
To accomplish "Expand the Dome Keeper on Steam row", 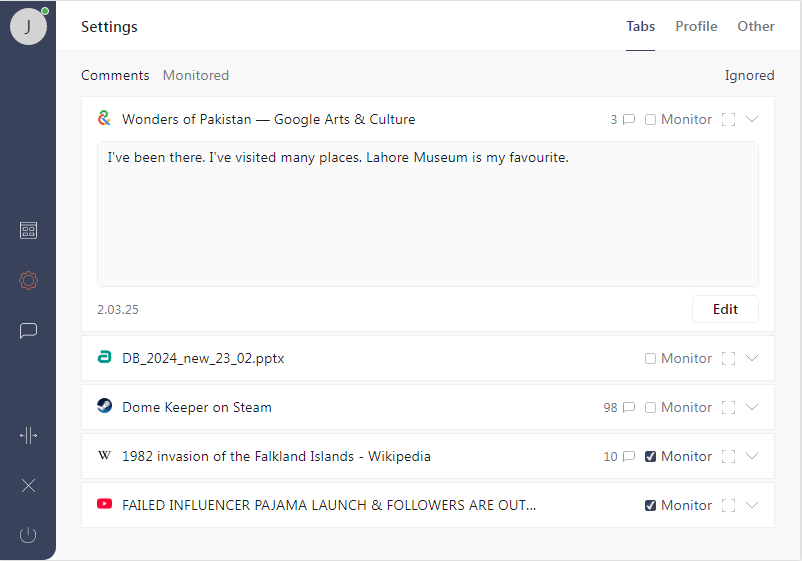I will (x=753, y=407).
